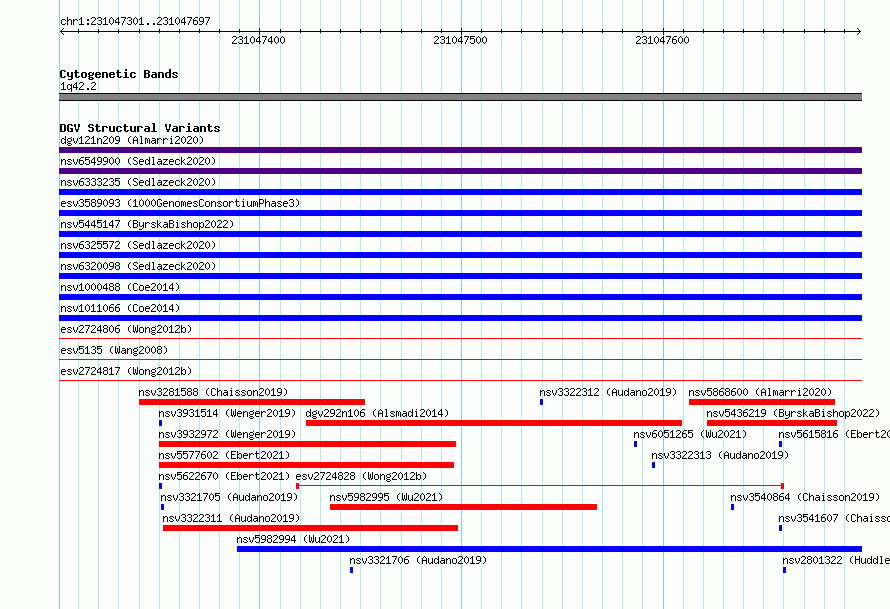Viewport: 890px width, 609px height.
Task: Click the nsv5982994 (Wu2021) label text
Action: point(293,539)
